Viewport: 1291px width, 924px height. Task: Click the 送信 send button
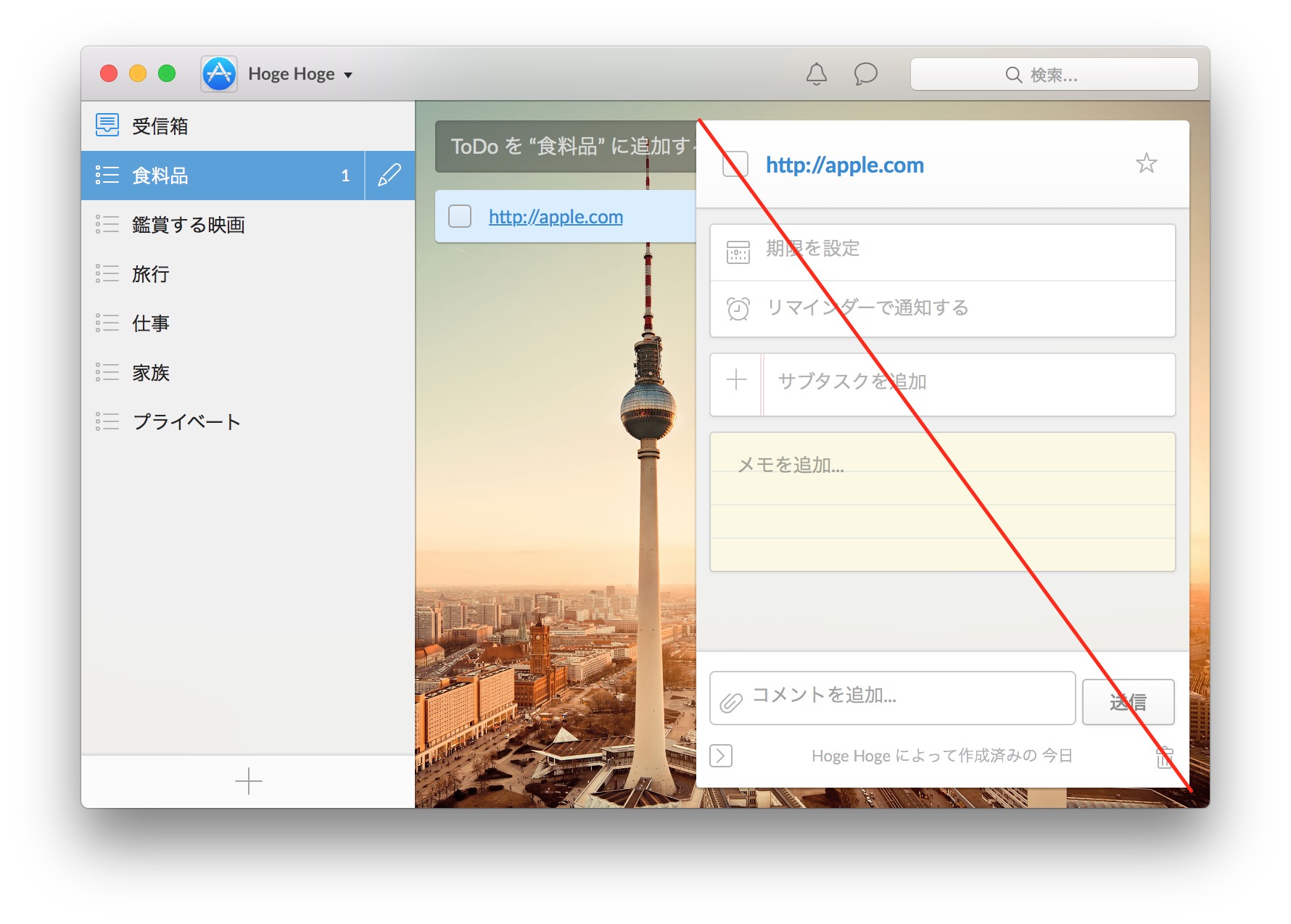pos(1128,701)
